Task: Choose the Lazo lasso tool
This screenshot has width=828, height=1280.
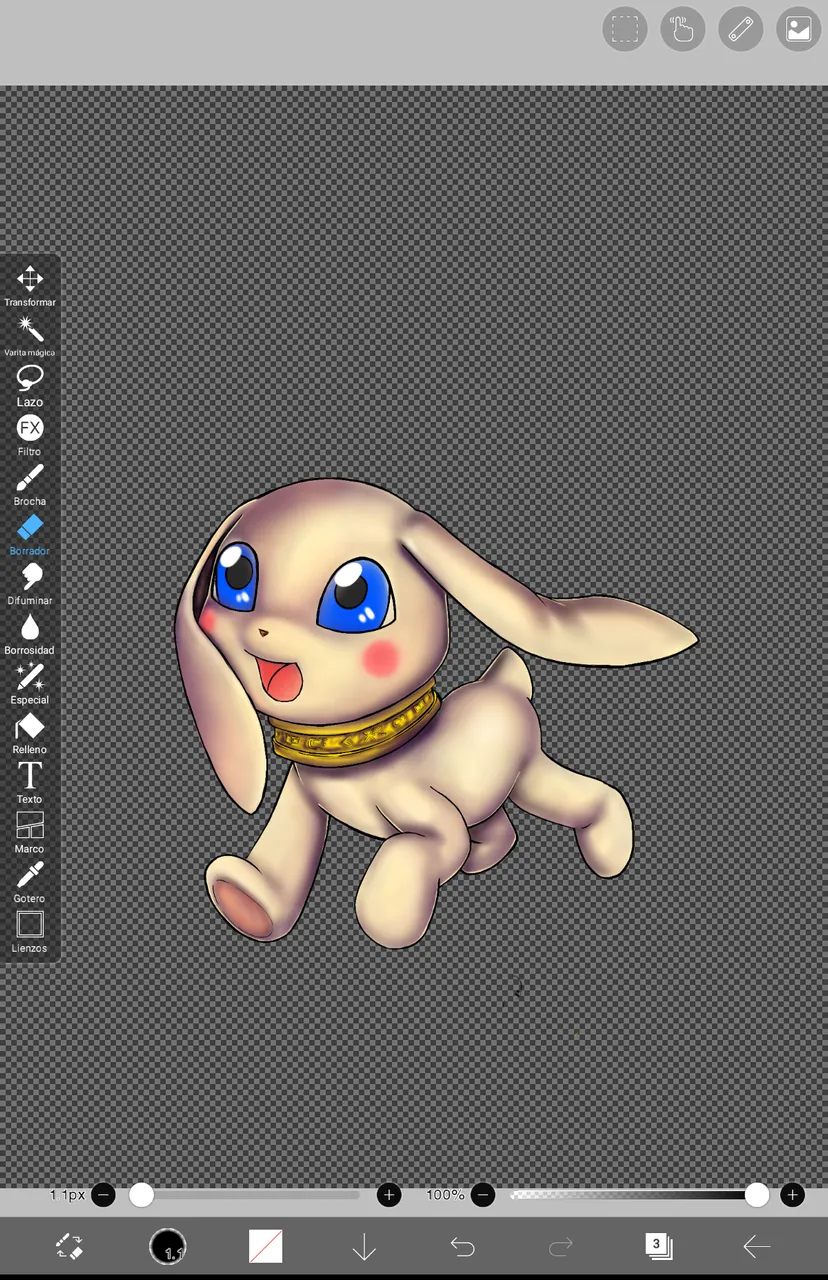Action: [30, 386]
